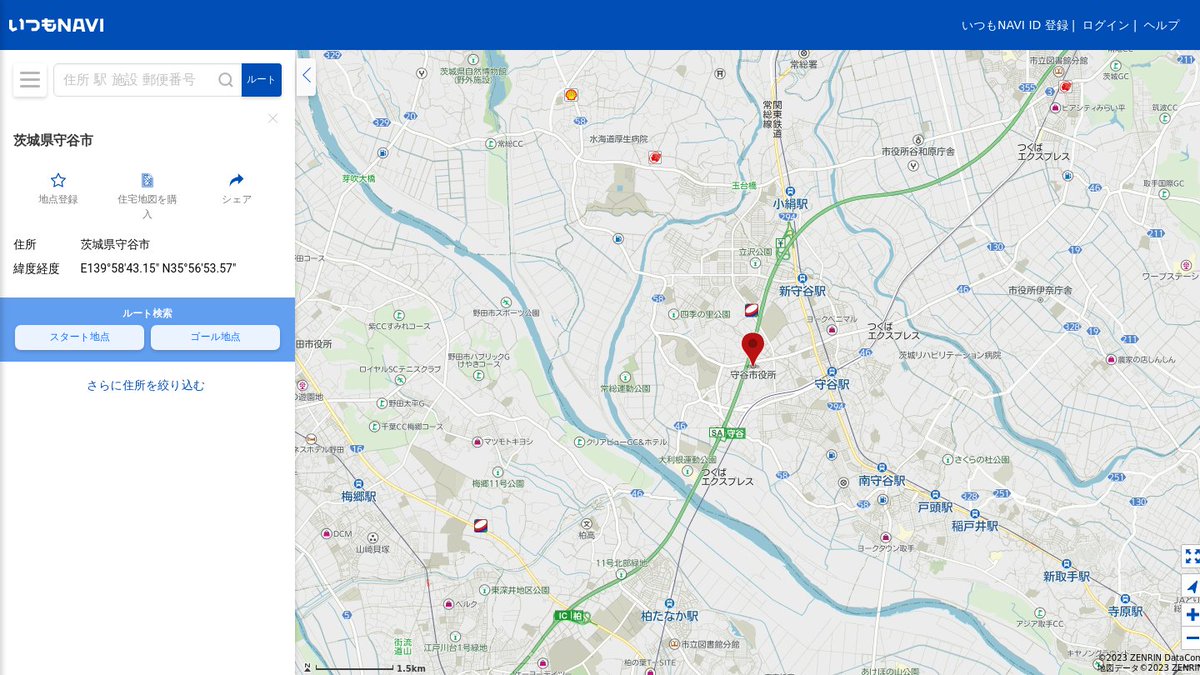Click the 茨城リハビリテーション病院 map label

(x=949, y=355)
